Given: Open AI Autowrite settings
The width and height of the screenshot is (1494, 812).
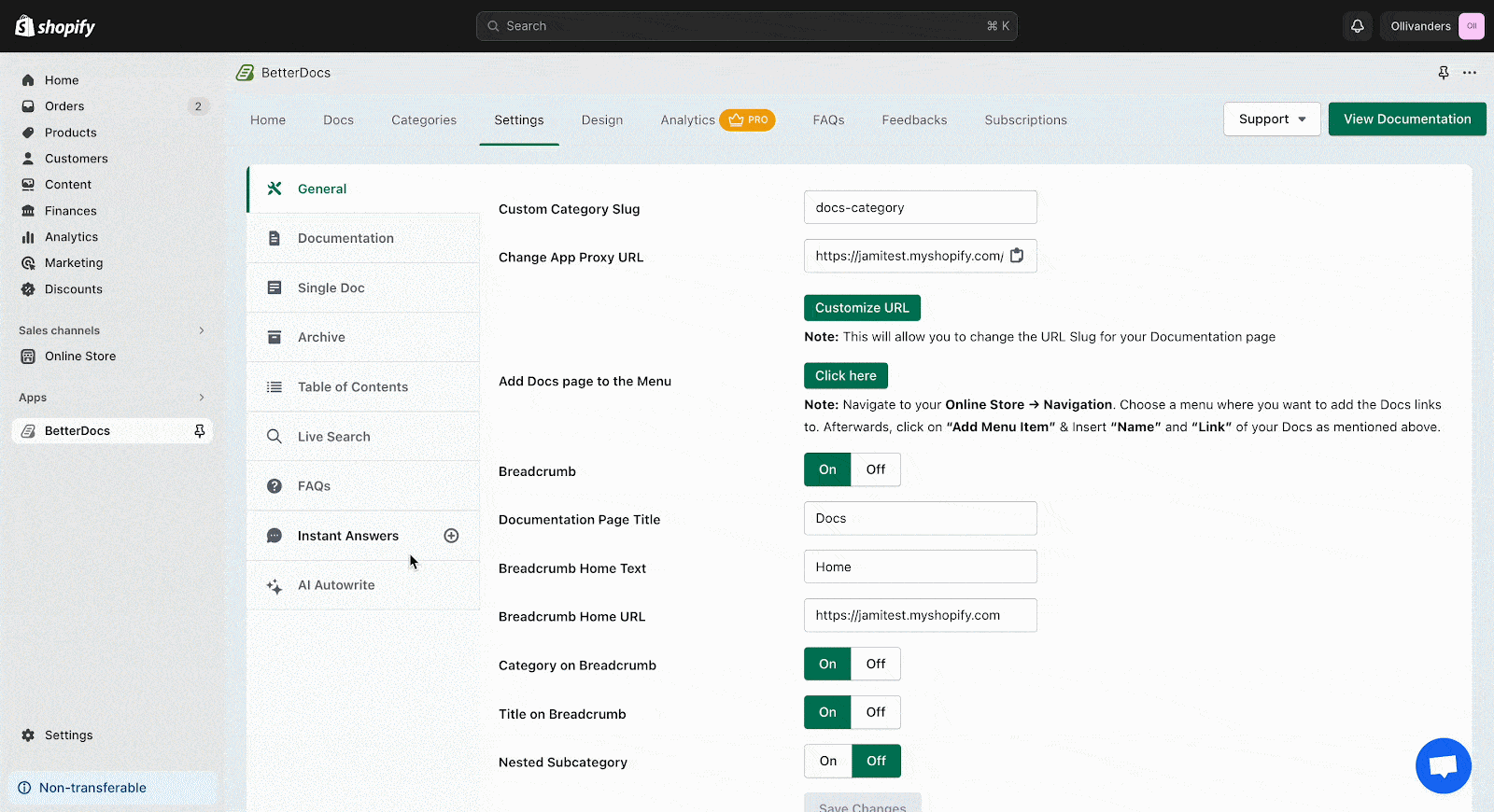Looking at the screenshot, I should (363, 585).
